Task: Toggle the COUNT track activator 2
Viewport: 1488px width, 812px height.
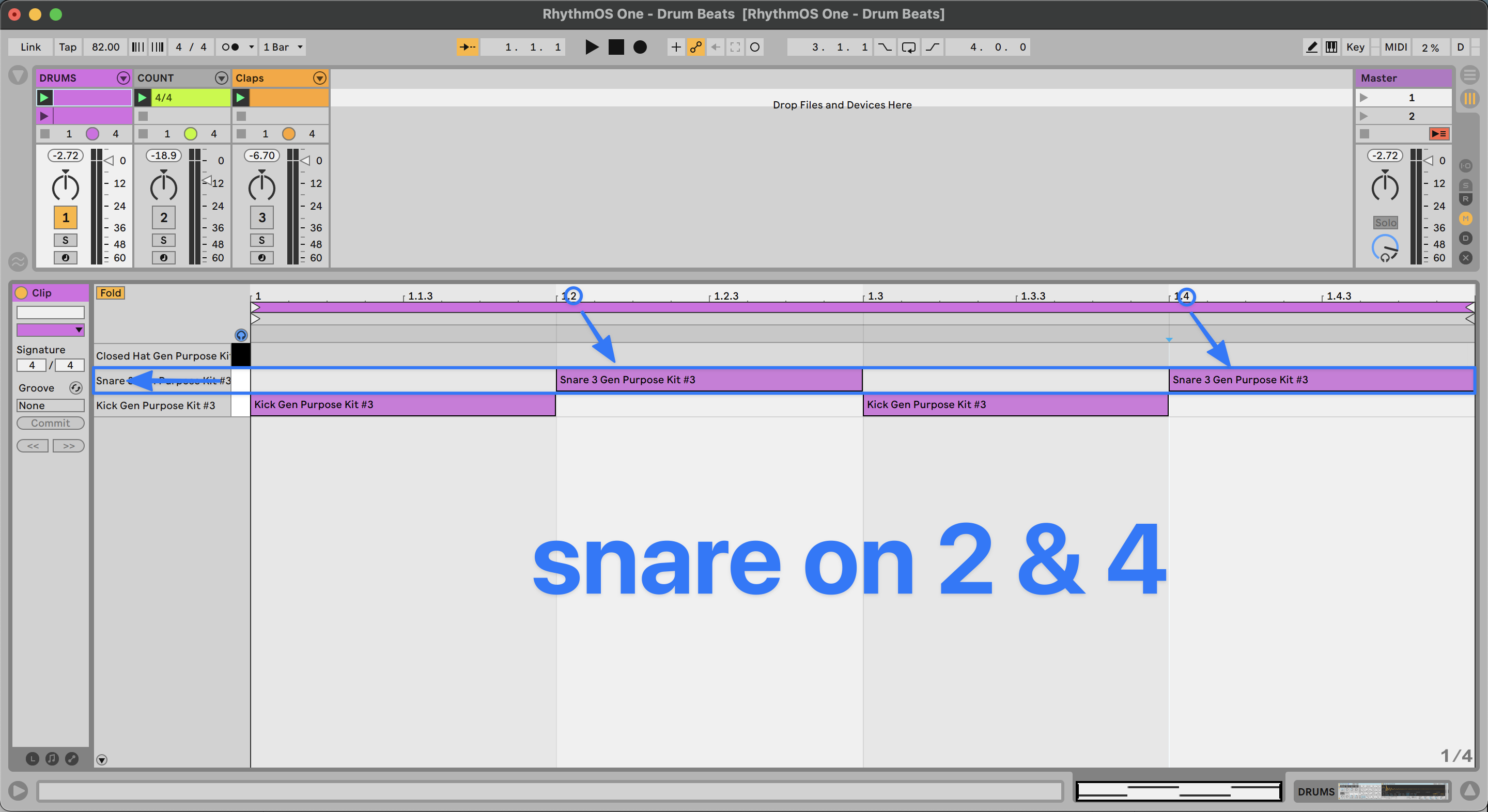Action: tap(163, 217)
